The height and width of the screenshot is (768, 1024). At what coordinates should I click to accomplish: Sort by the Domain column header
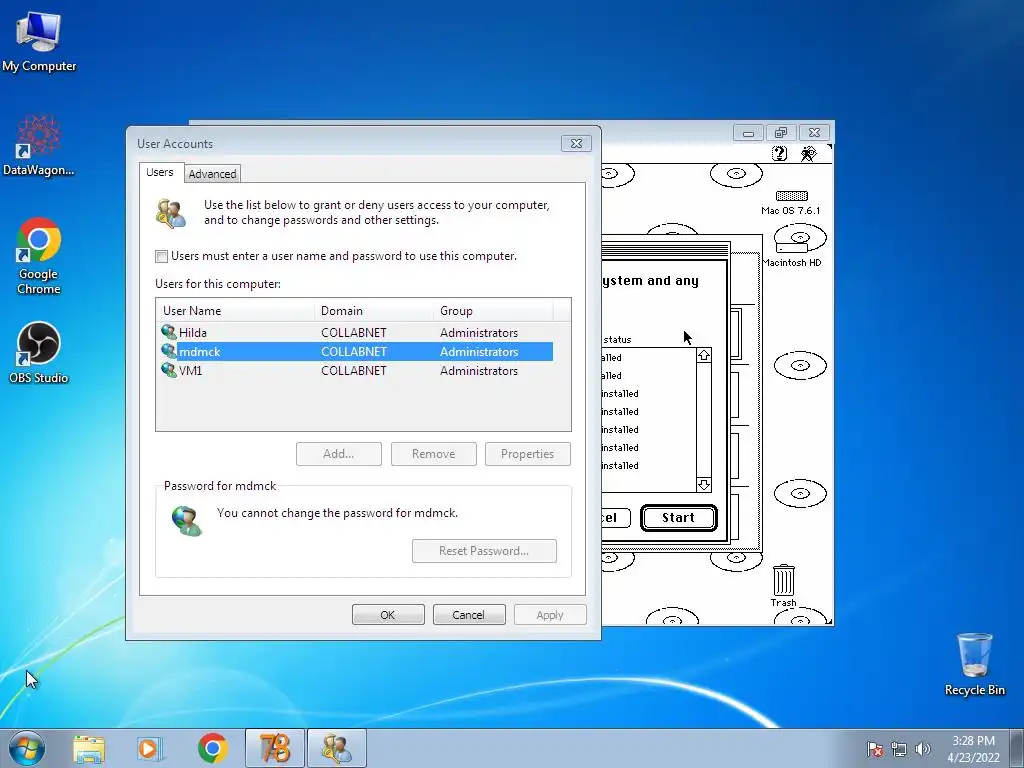pyautogui.click(x=374, y=310)
